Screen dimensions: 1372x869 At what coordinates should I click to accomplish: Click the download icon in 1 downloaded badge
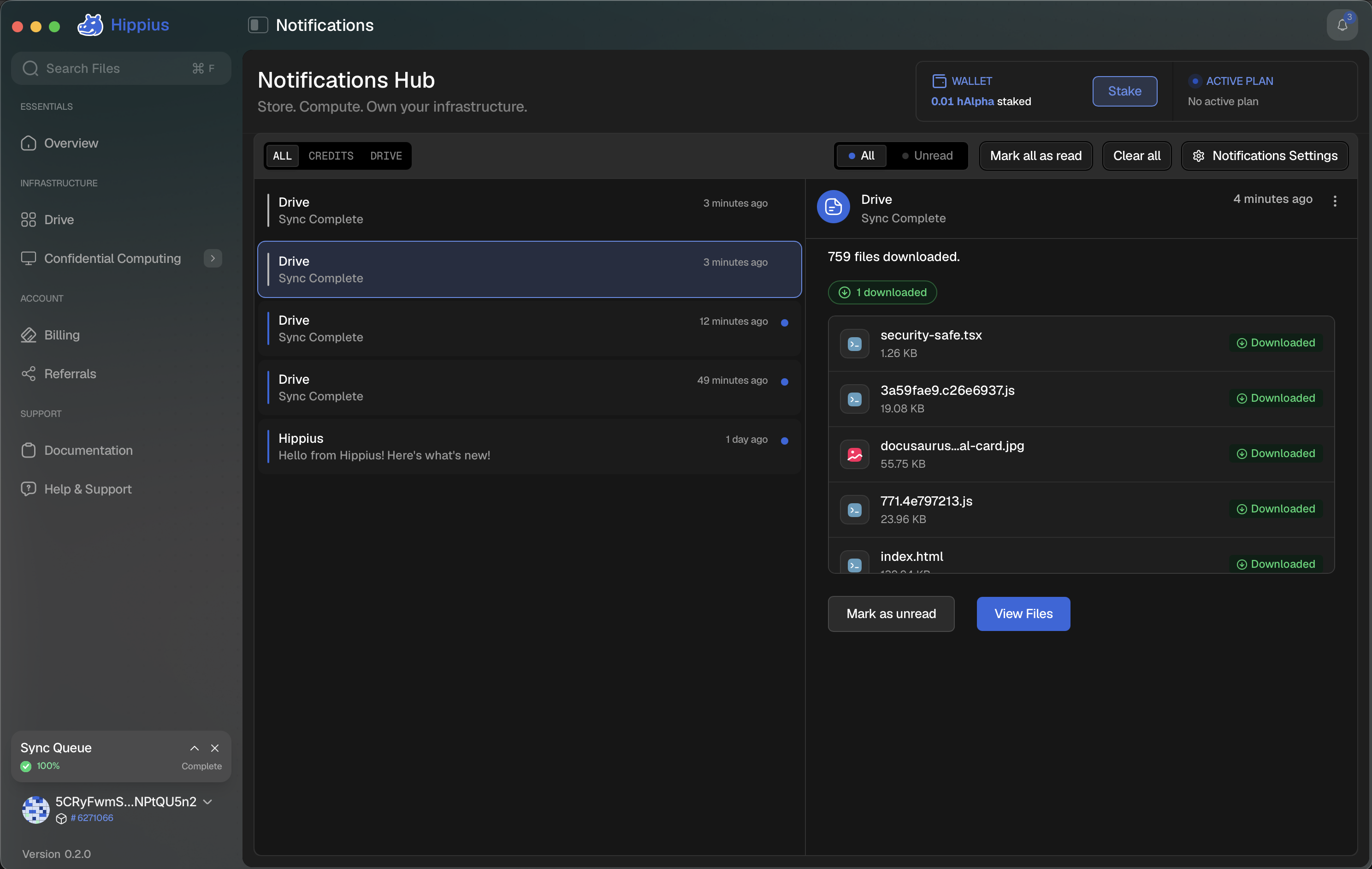[845, 292]
